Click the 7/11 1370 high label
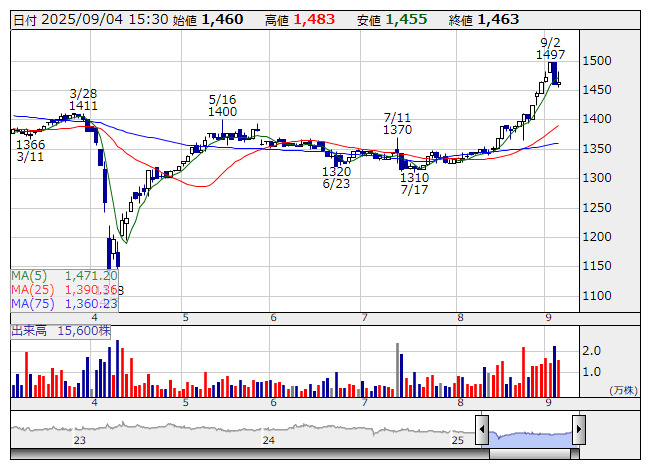 point(397,123)
